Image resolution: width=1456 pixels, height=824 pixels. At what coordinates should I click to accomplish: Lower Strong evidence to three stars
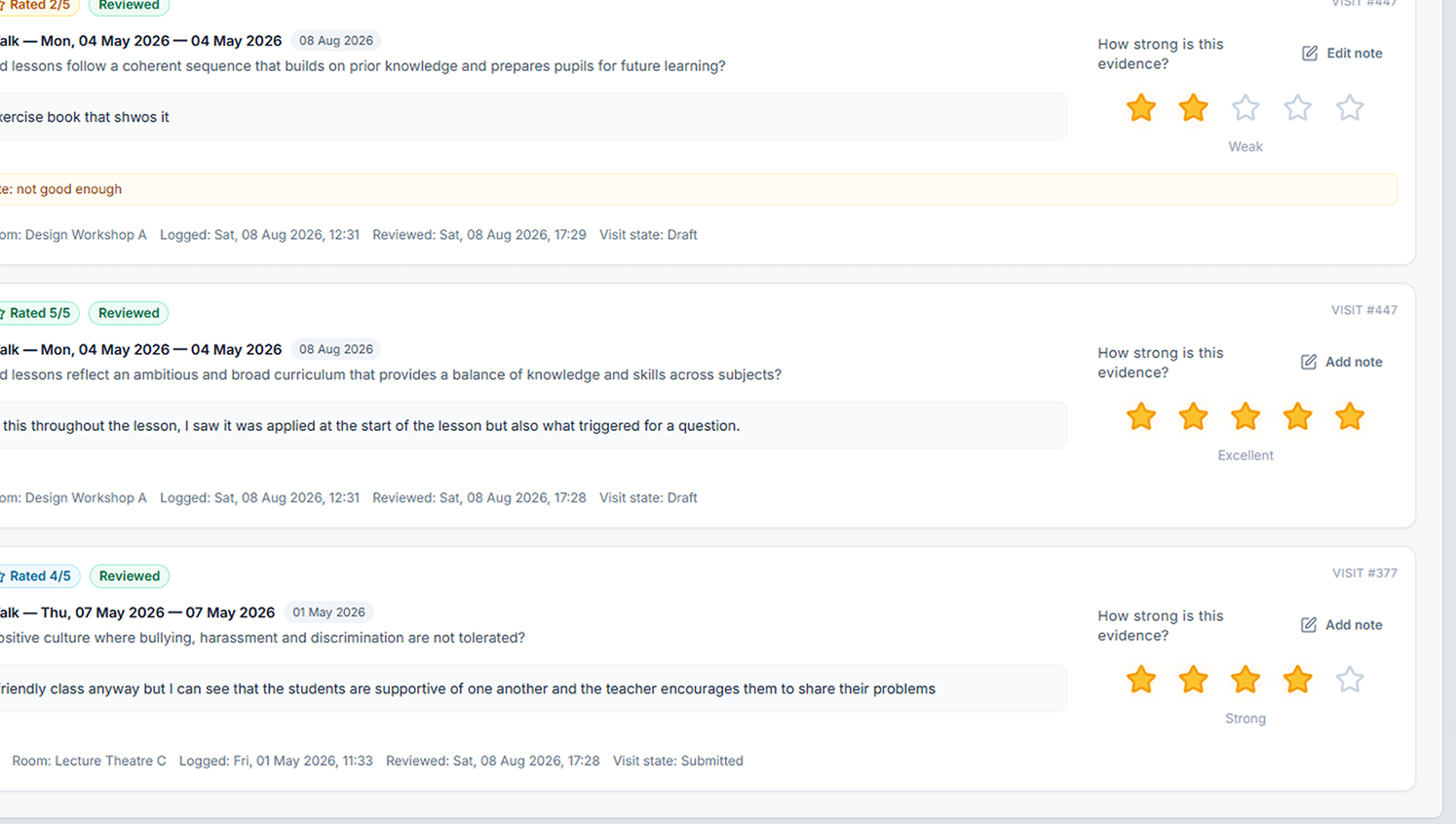[1245, 680]
